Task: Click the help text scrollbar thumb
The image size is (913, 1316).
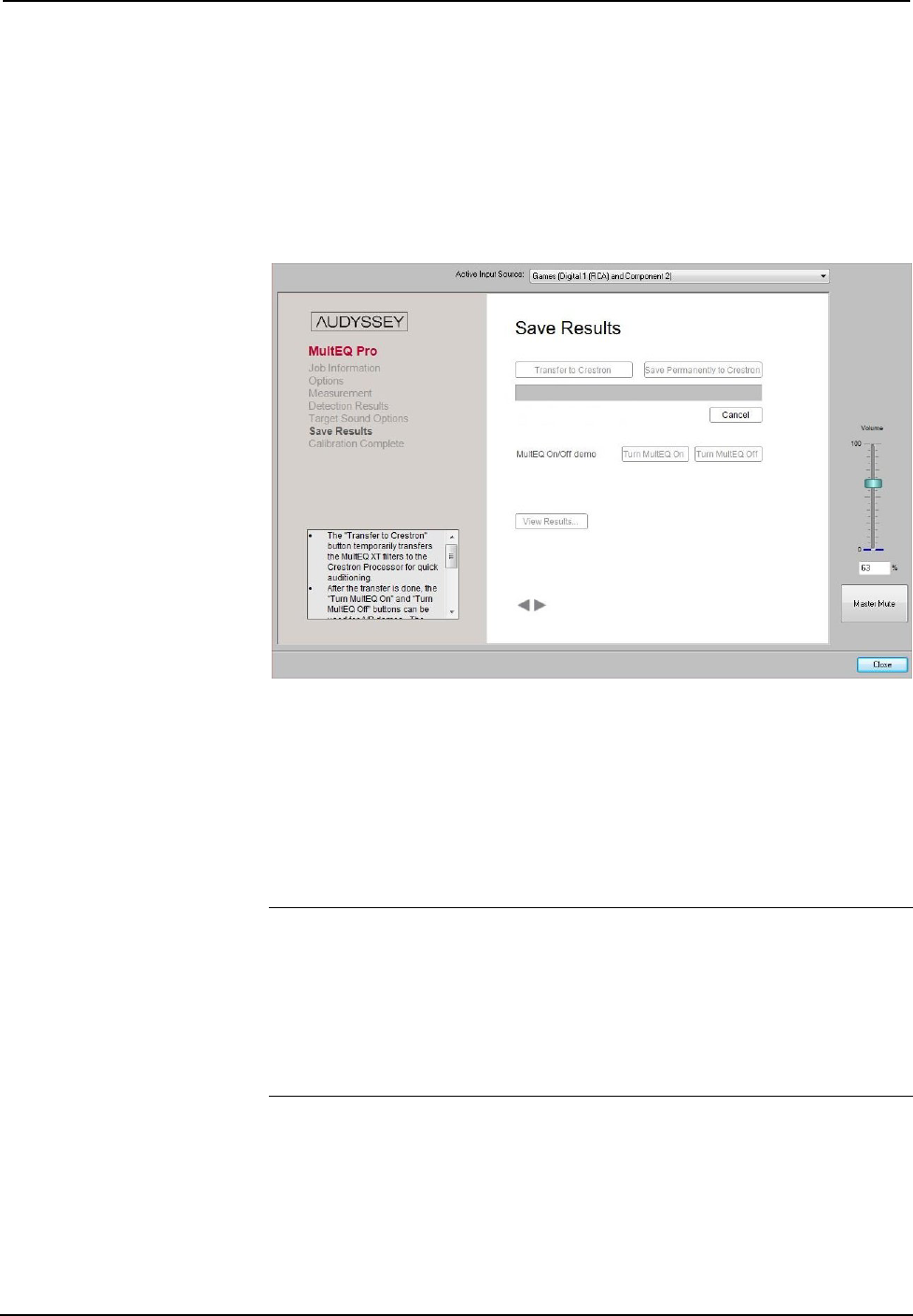Action: click(x=452, y=556)
